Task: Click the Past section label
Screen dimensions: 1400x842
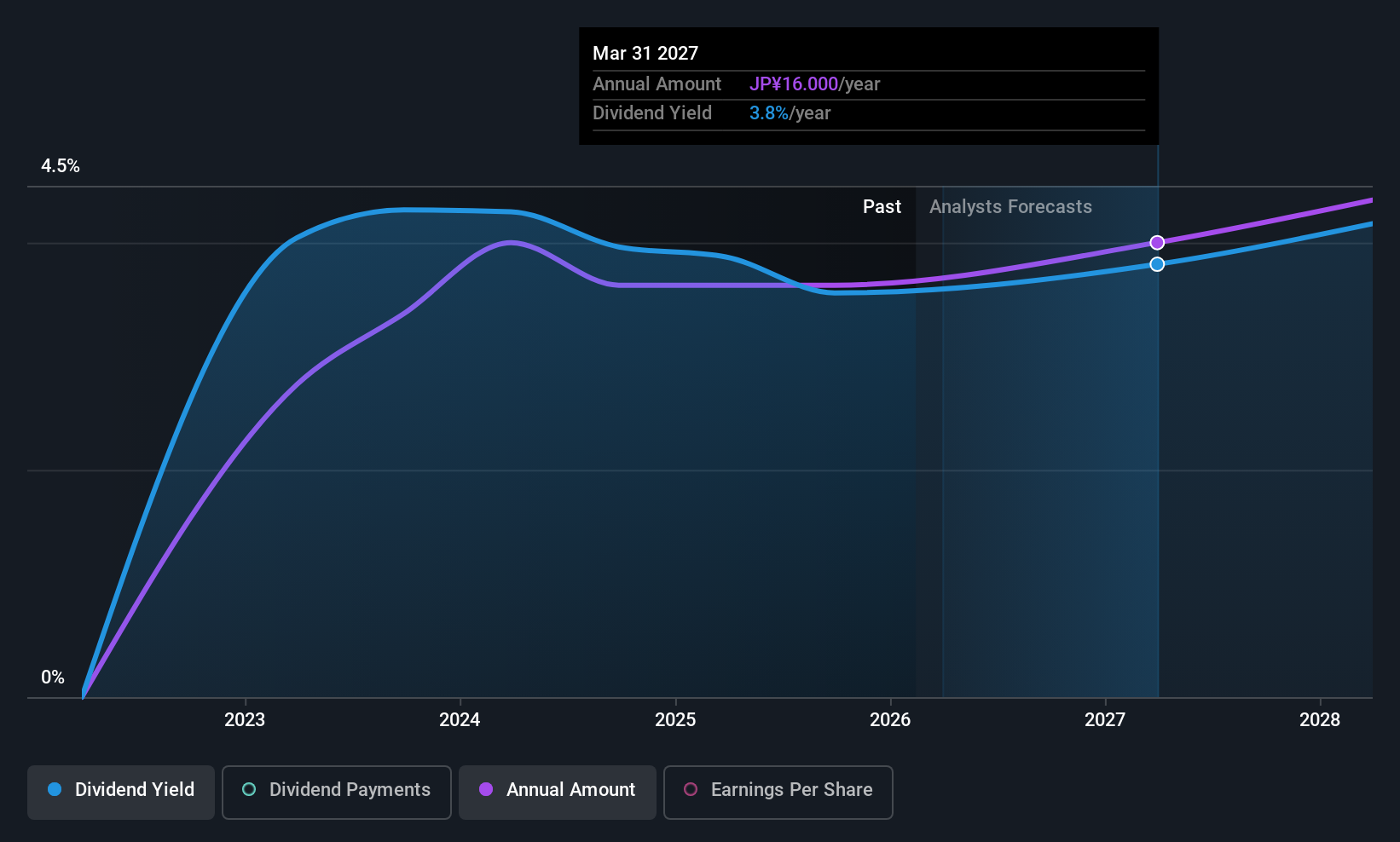Action: [882, 207]
